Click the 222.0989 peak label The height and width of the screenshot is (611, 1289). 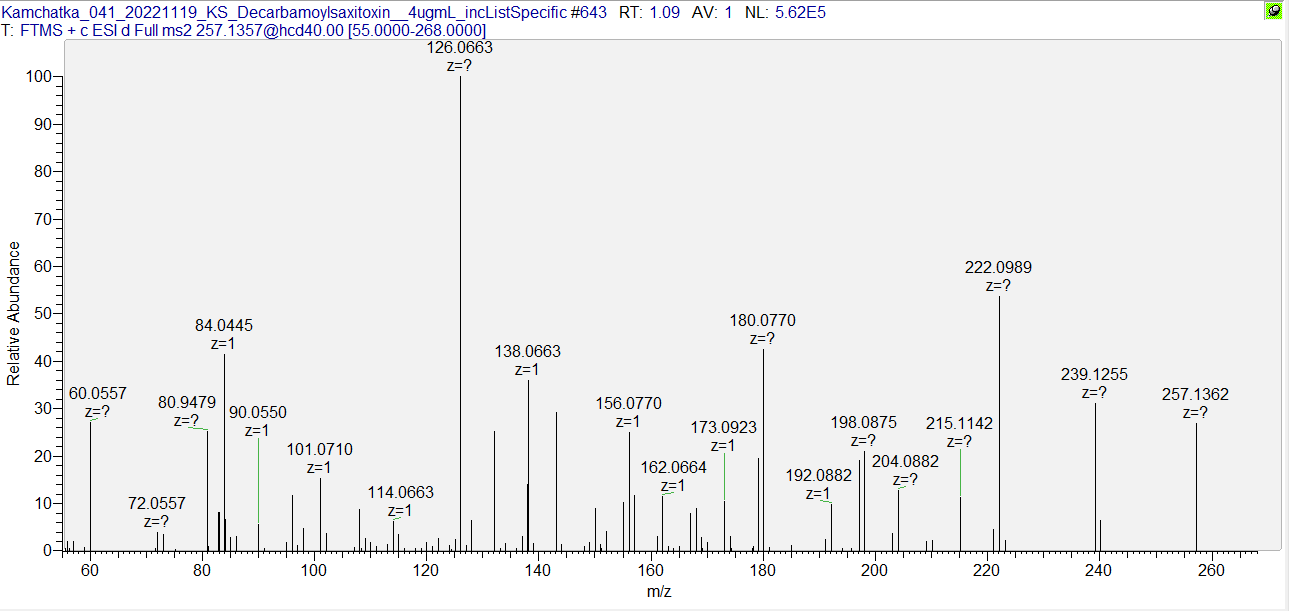coord(998,268)
